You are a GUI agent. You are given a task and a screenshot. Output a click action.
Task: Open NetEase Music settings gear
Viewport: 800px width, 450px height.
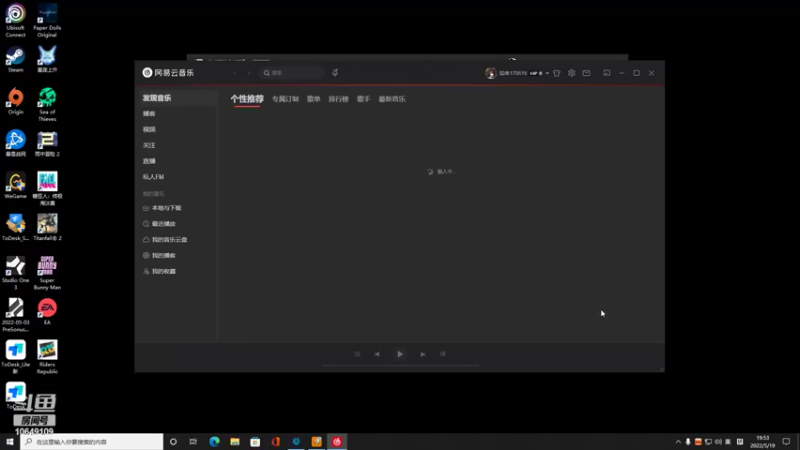pos(571,73)
